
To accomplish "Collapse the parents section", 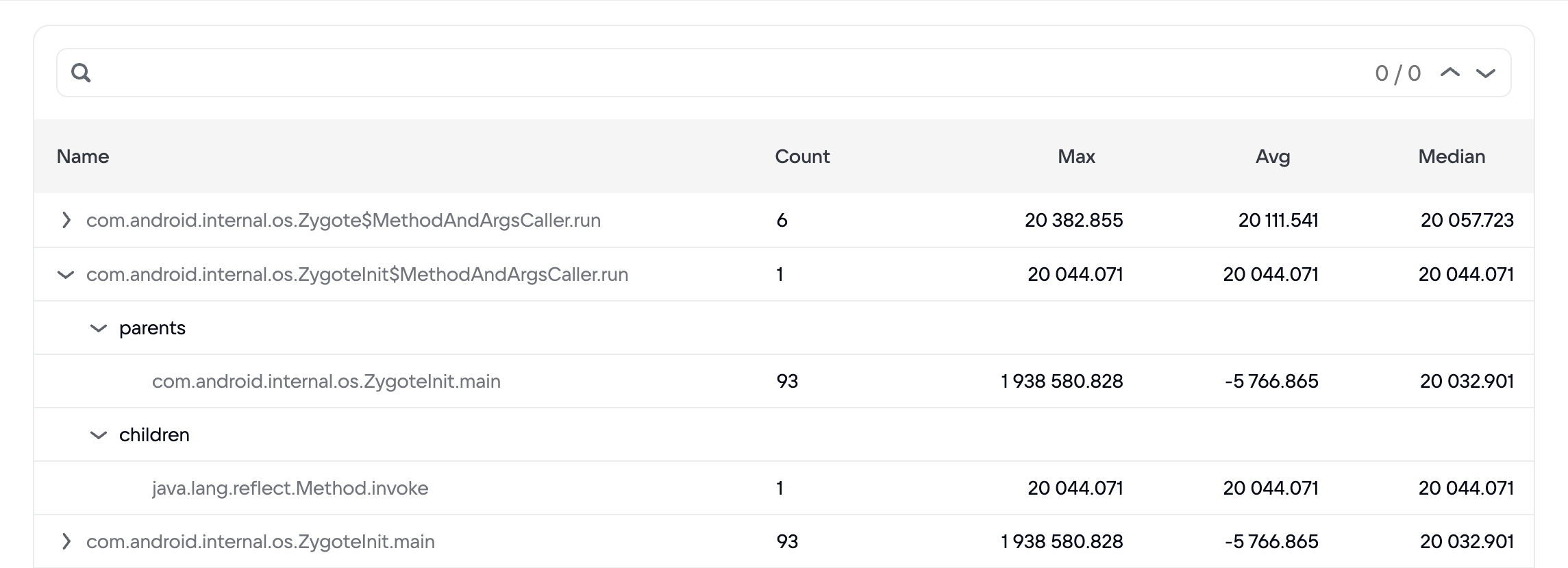I will [x=99, y=328].
